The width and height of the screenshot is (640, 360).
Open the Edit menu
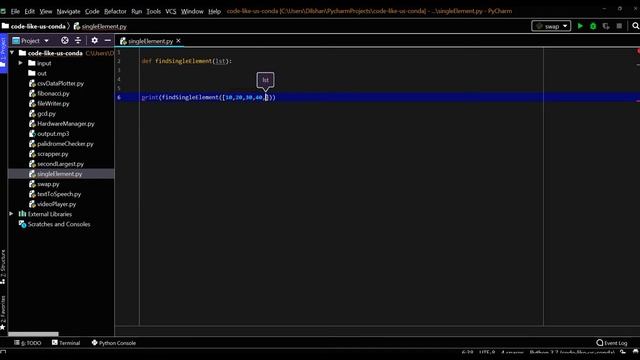click(29, 11)
